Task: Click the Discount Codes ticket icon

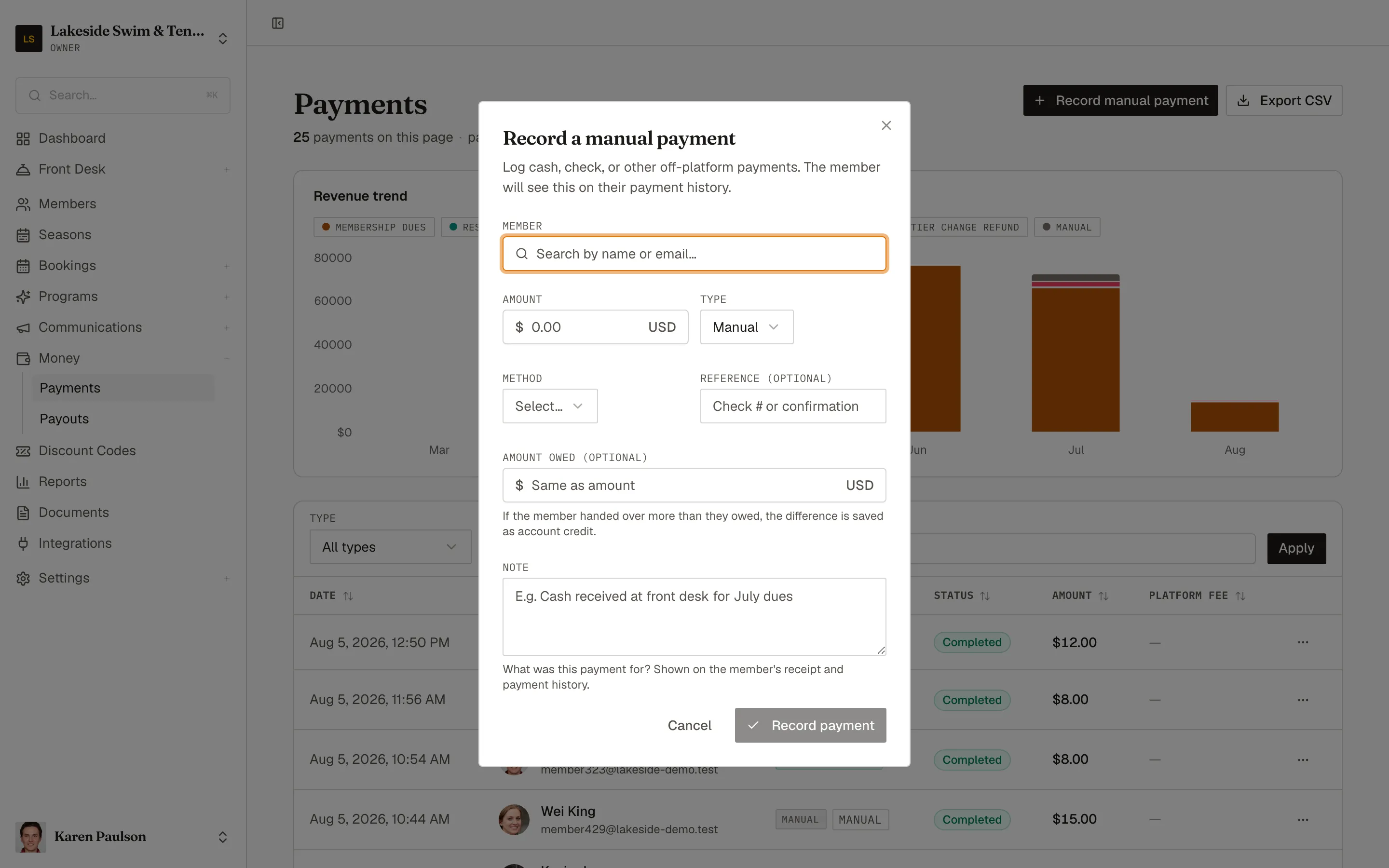Action: click(23, 451)
